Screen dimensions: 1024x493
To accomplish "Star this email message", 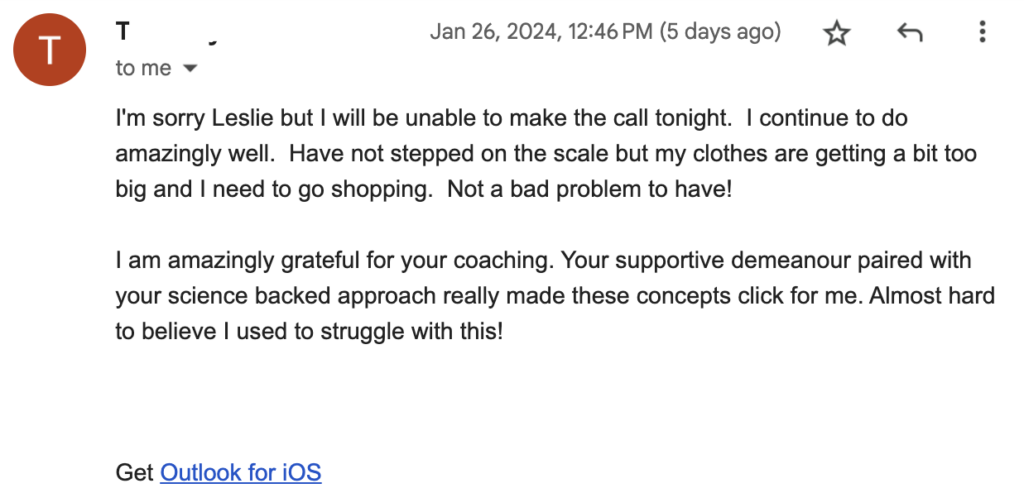I will [x=837, y=33].
